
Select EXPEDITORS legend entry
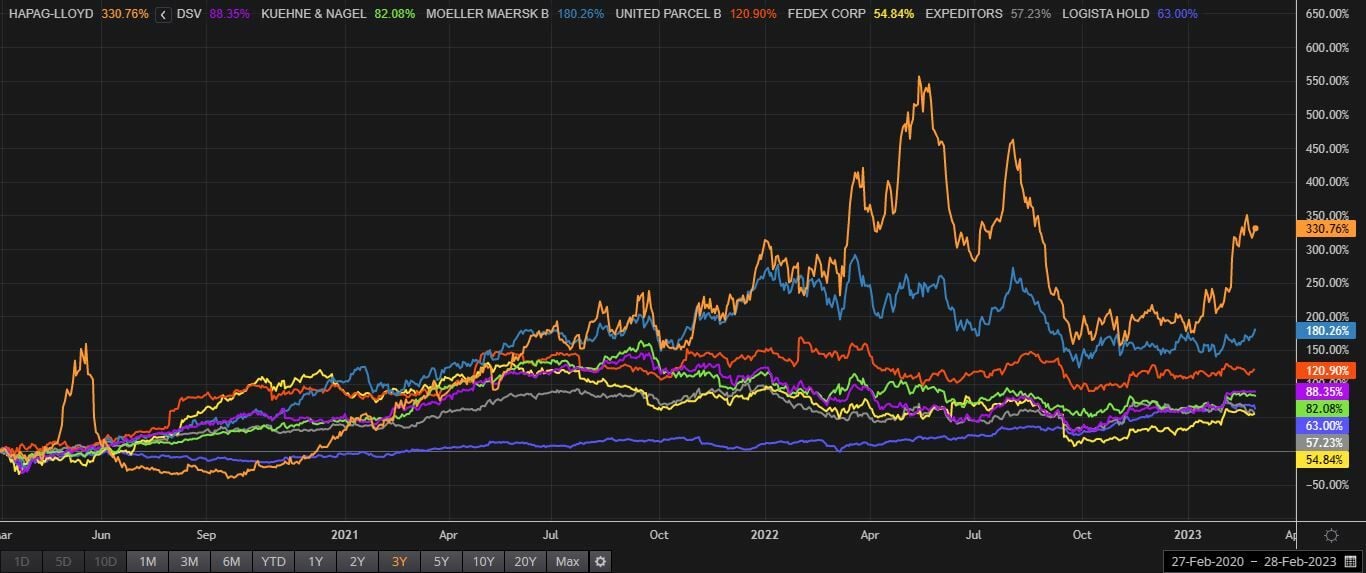click(963, 15)
